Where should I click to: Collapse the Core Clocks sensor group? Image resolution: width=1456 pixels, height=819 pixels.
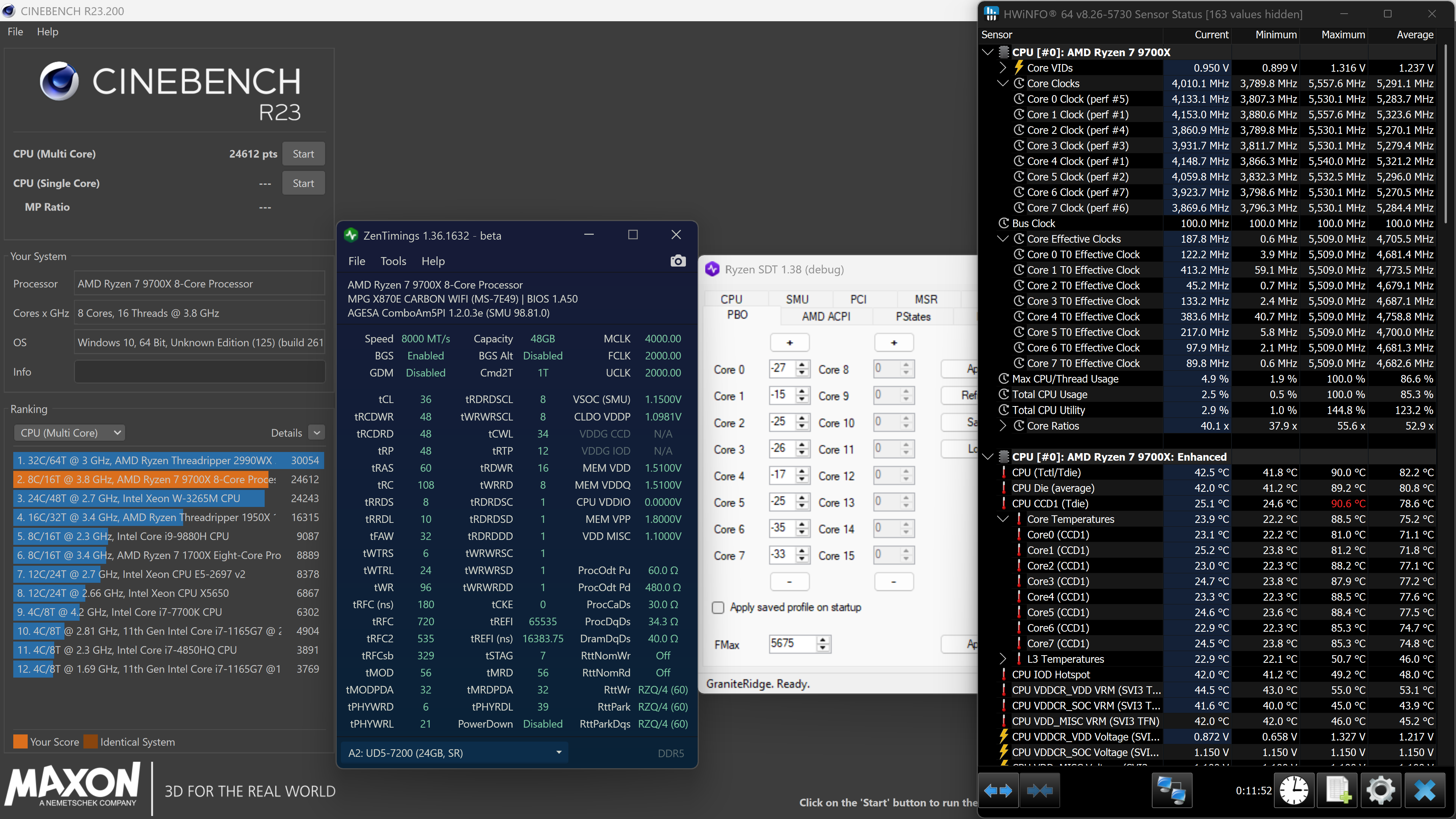[1003, 83]
